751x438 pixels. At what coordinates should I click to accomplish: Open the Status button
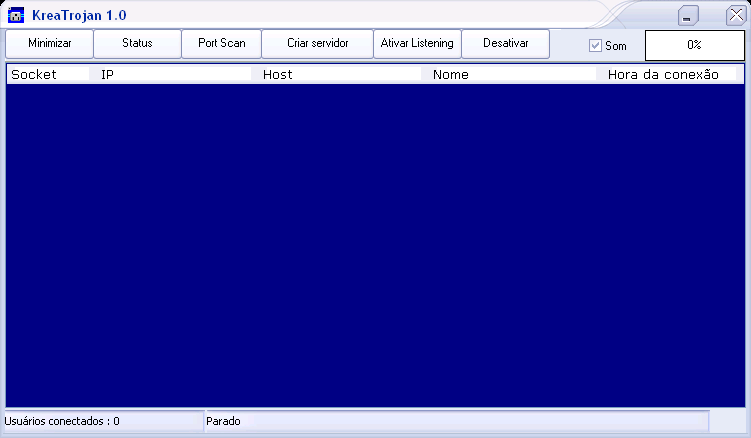137,44
